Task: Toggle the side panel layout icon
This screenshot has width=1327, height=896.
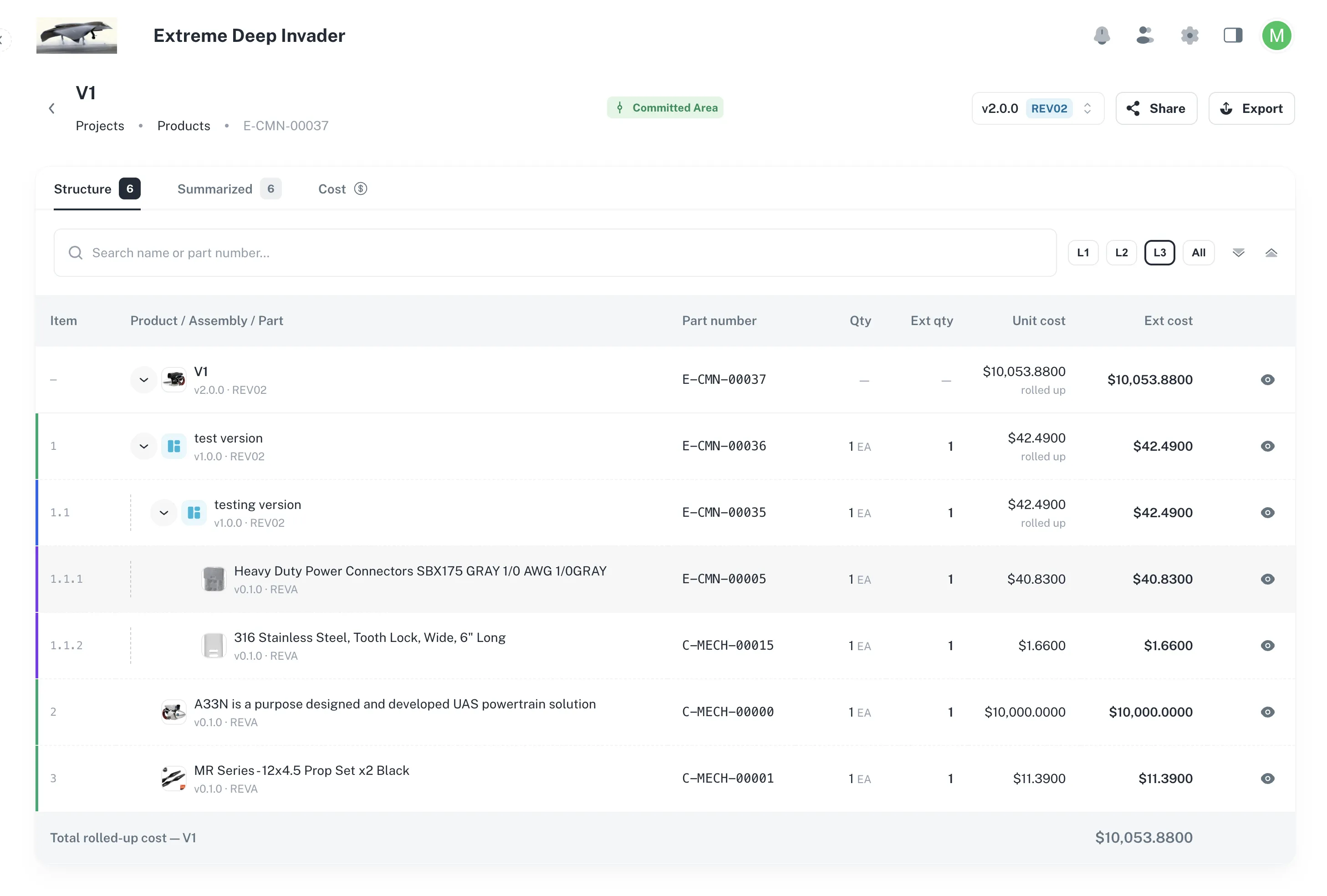Action: [x=1233, y=36]
